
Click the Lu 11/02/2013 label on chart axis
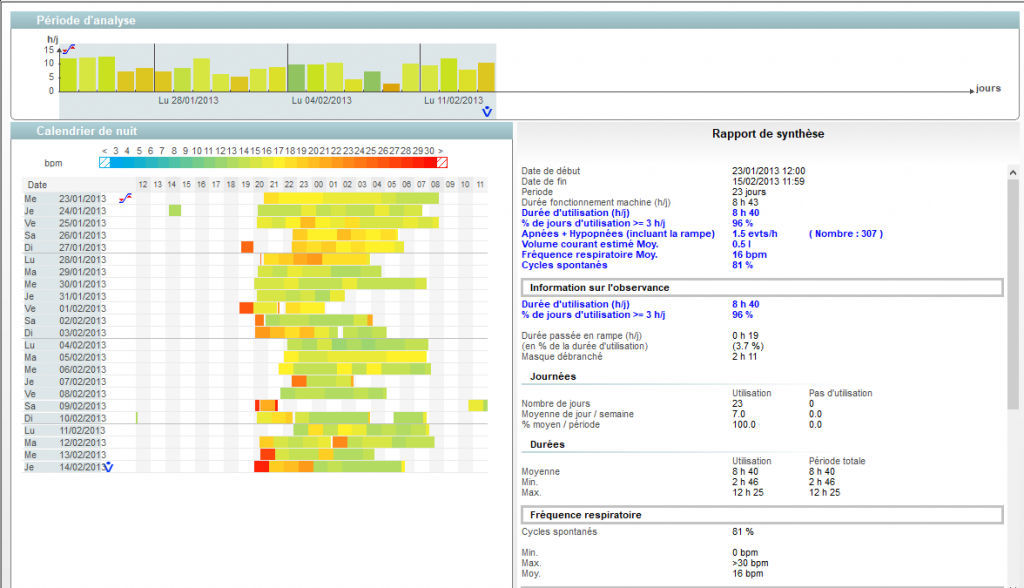(454, 101)
